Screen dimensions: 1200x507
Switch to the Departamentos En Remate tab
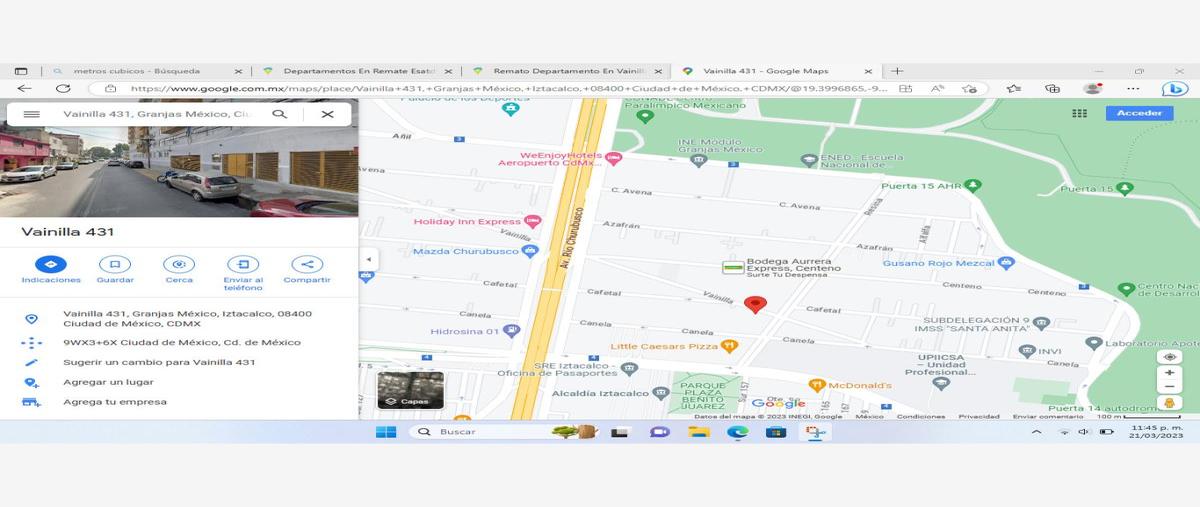[356, 71]
